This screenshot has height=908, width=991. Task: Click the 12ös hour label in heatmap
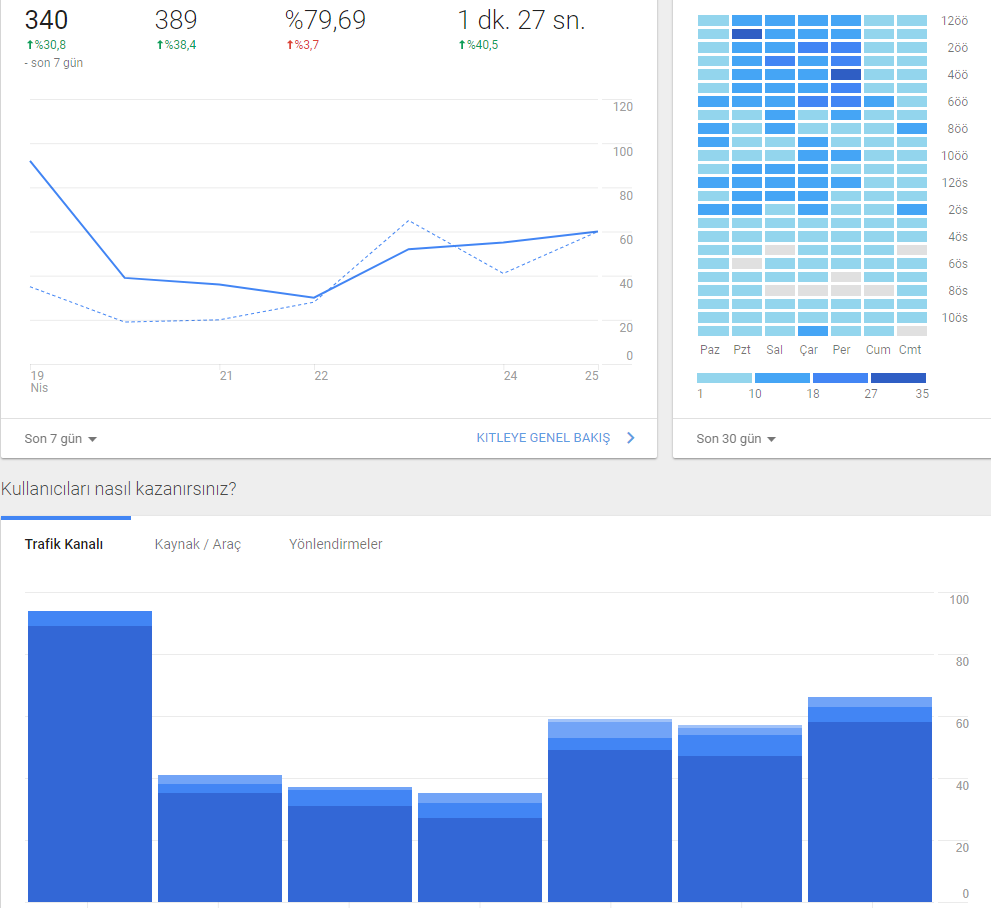[x=954, y=183]
